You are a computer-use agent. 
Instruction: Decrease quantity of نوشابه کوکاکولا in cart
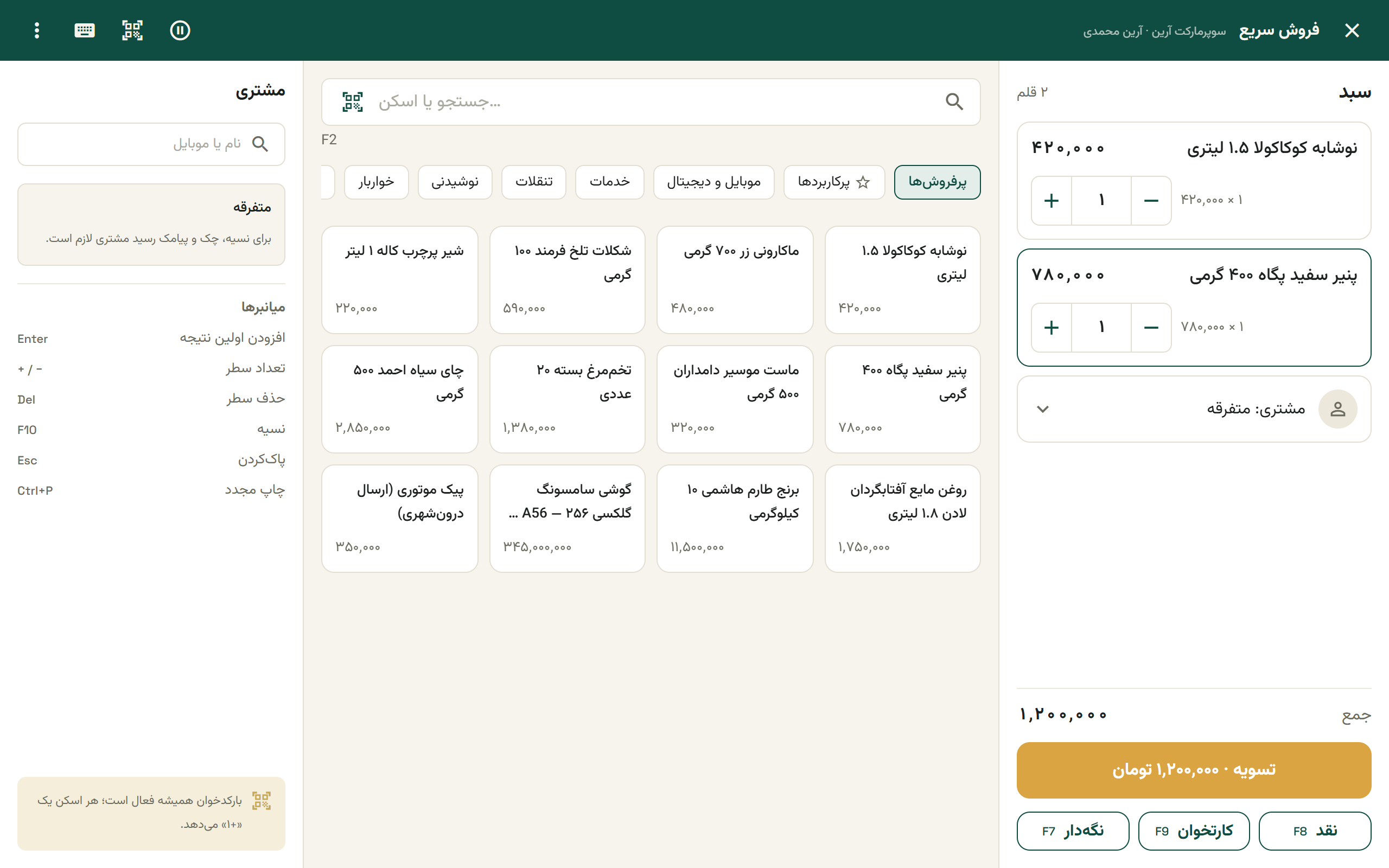pyautogui.click(x=1151, y=200)
